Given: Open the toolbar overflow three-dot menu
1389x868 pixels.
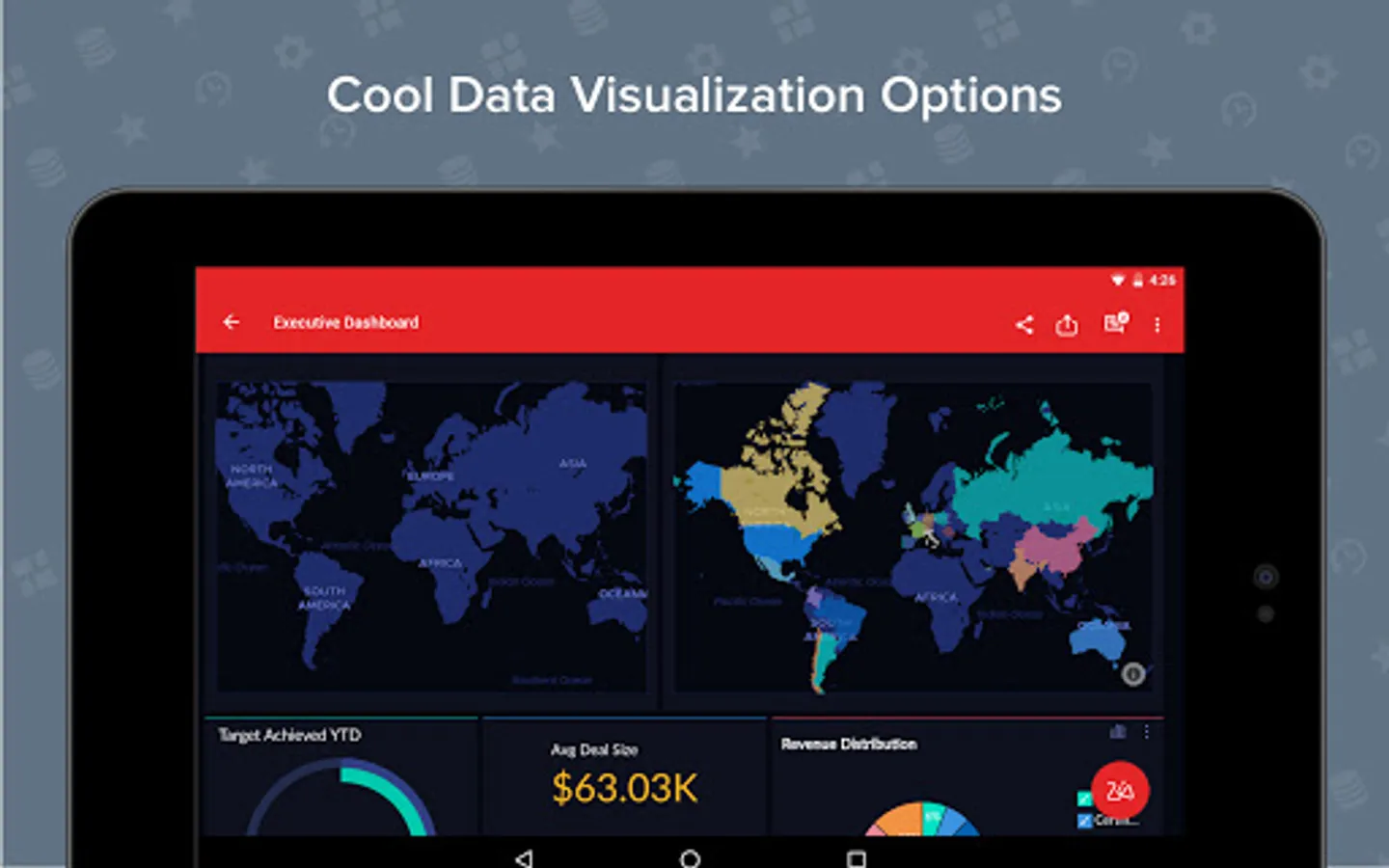Looking at the screenshot, I should (1157, 325).
